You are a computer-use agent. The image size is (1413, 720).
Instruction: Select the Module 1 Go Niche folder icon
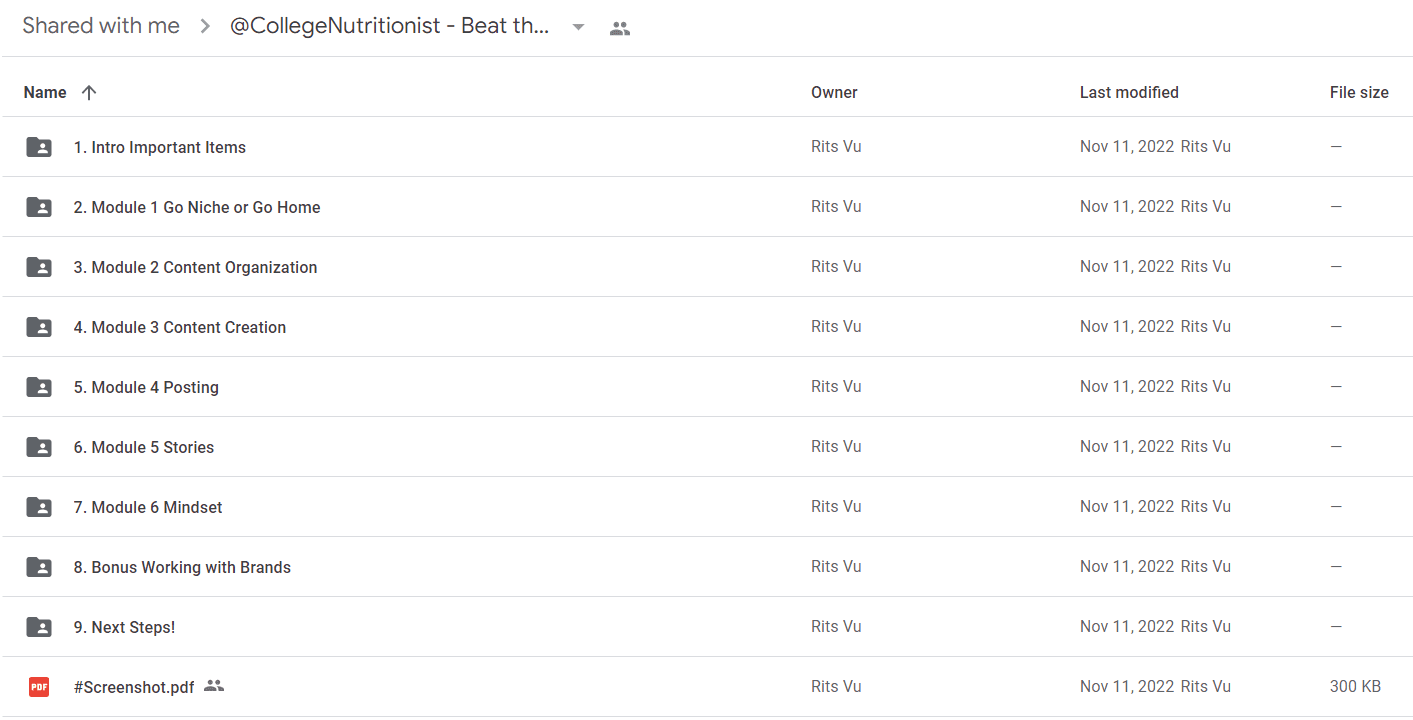[x=39, y=207]
